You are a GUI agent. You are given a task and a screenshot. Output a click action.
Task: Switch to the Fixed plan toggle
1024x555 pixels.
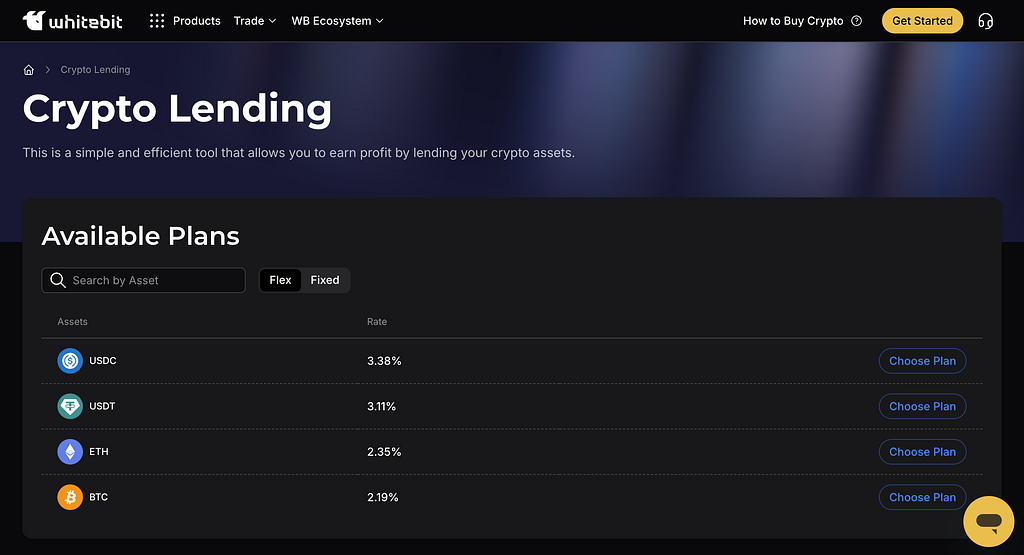(325, 280)
